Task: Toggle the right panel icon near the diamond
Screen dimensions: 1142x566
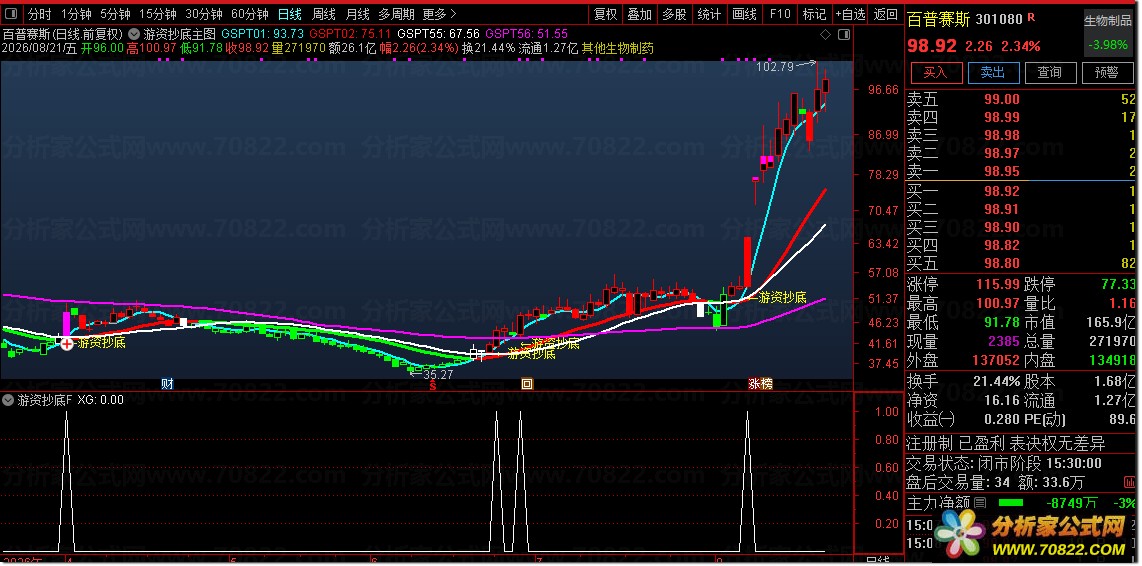Action: point(844,34)
